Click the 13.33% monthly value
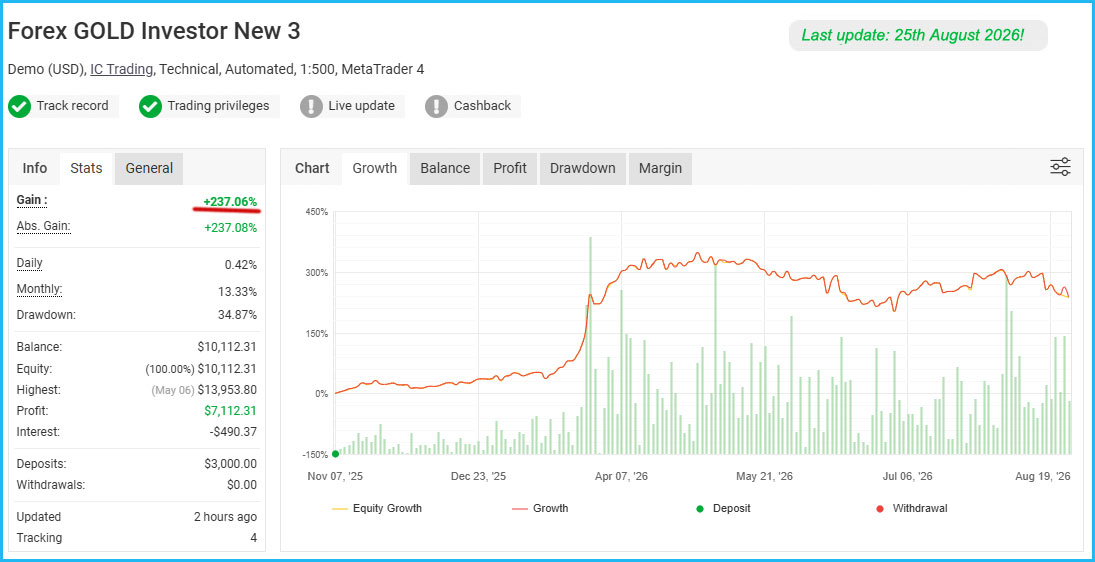Image resolution: width=1095 pixels, height=562 pixels. (x=237, y=291)
